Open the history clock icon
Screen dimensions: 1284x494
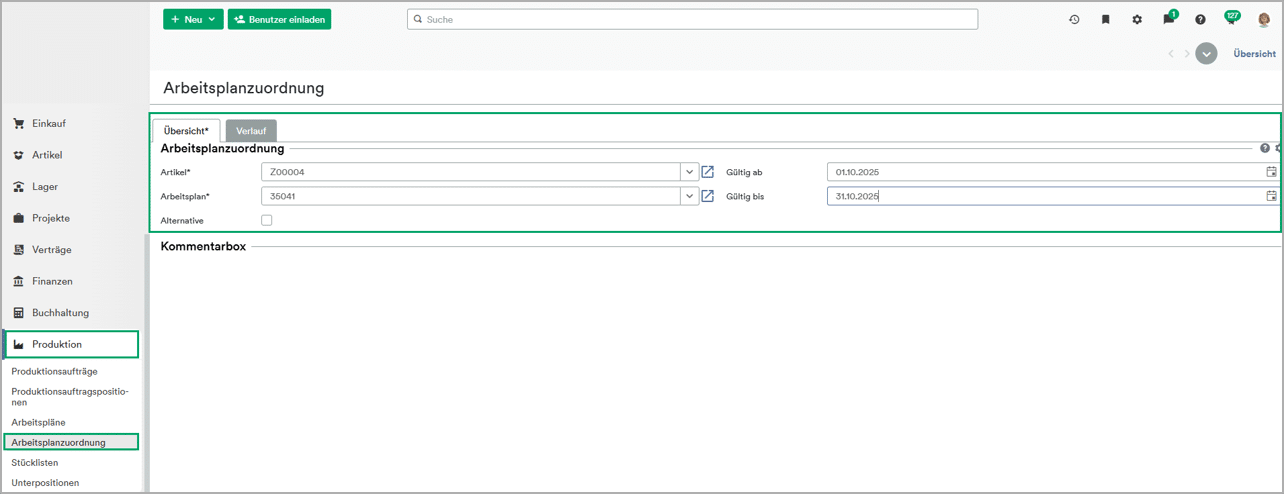[x=1074, y=19]
